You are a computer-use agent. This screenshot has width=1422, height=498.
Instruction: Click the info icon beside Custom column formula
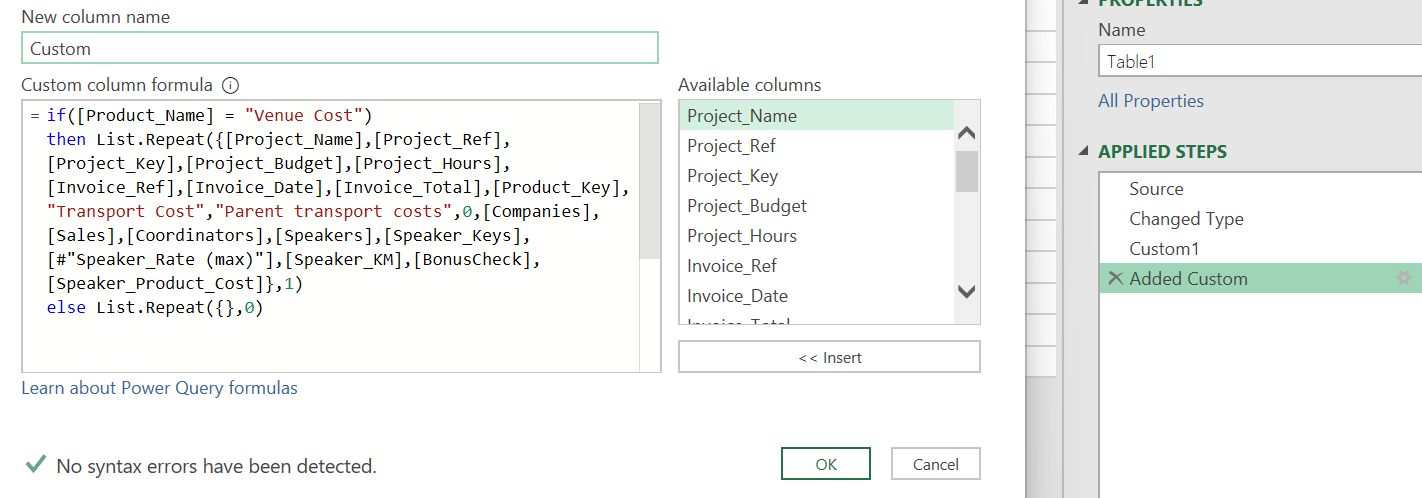(x=231, y=85)
